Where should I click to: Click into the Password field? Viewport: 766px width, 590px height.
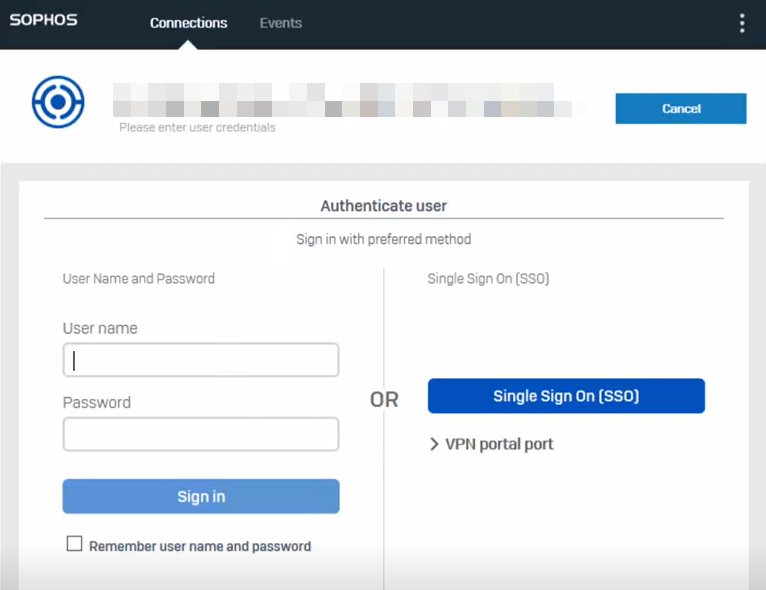tap(201, 434)
